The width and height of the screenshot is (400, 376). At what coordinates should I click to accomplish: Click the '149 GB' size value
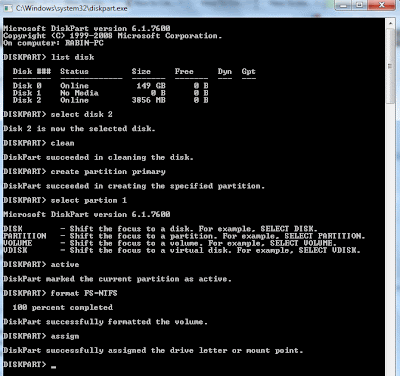(151, 86)
